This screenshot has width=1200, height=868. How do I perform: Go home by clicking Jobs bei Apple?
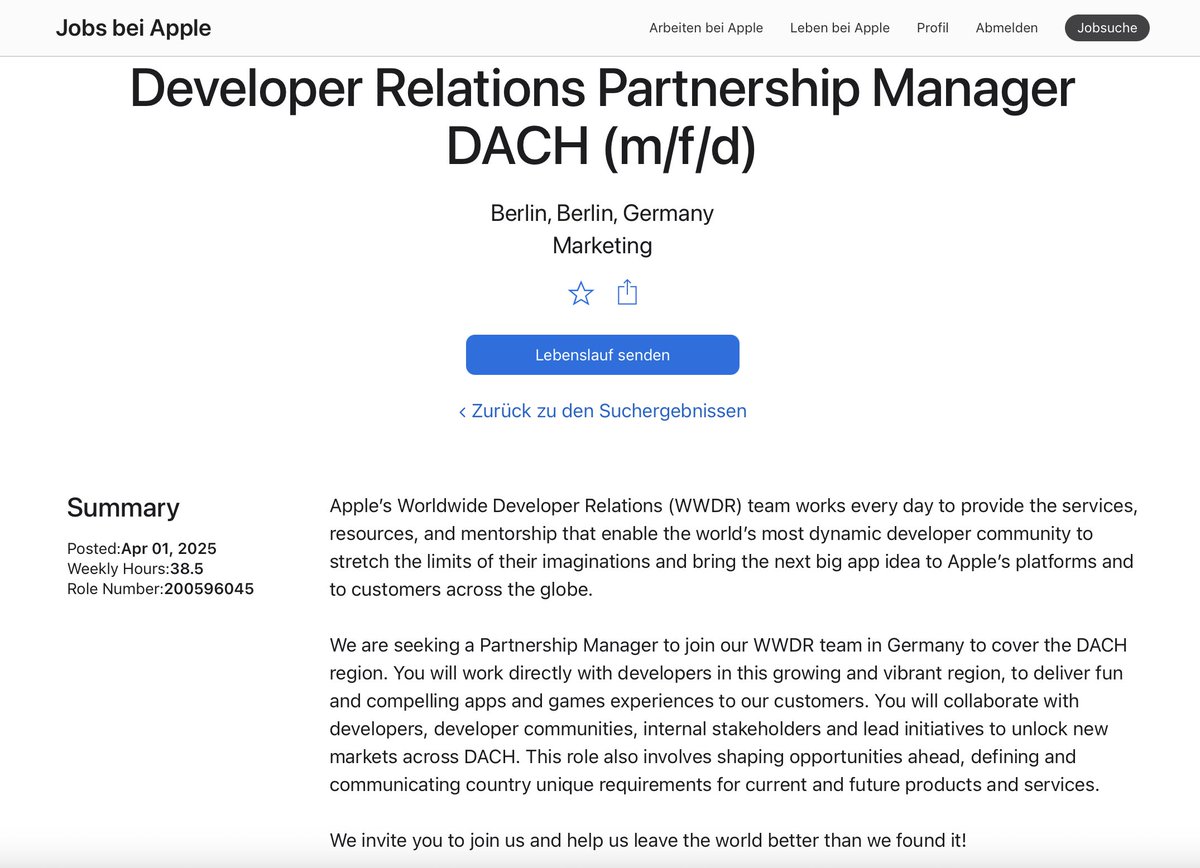pos(133,28)
